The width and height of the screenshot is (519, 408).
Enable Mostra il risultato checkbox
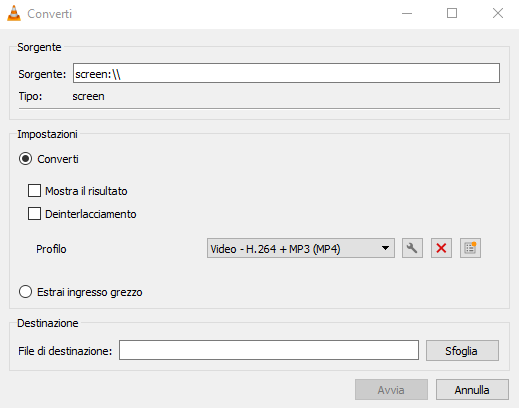click(34, 191)
